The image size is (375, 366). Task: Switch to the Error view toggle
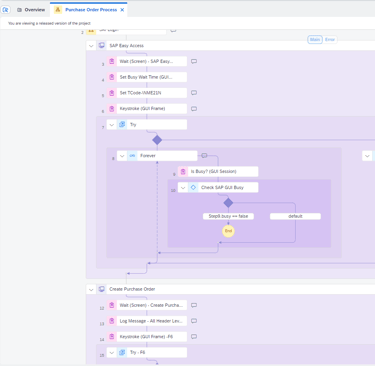tap(330, 39)
